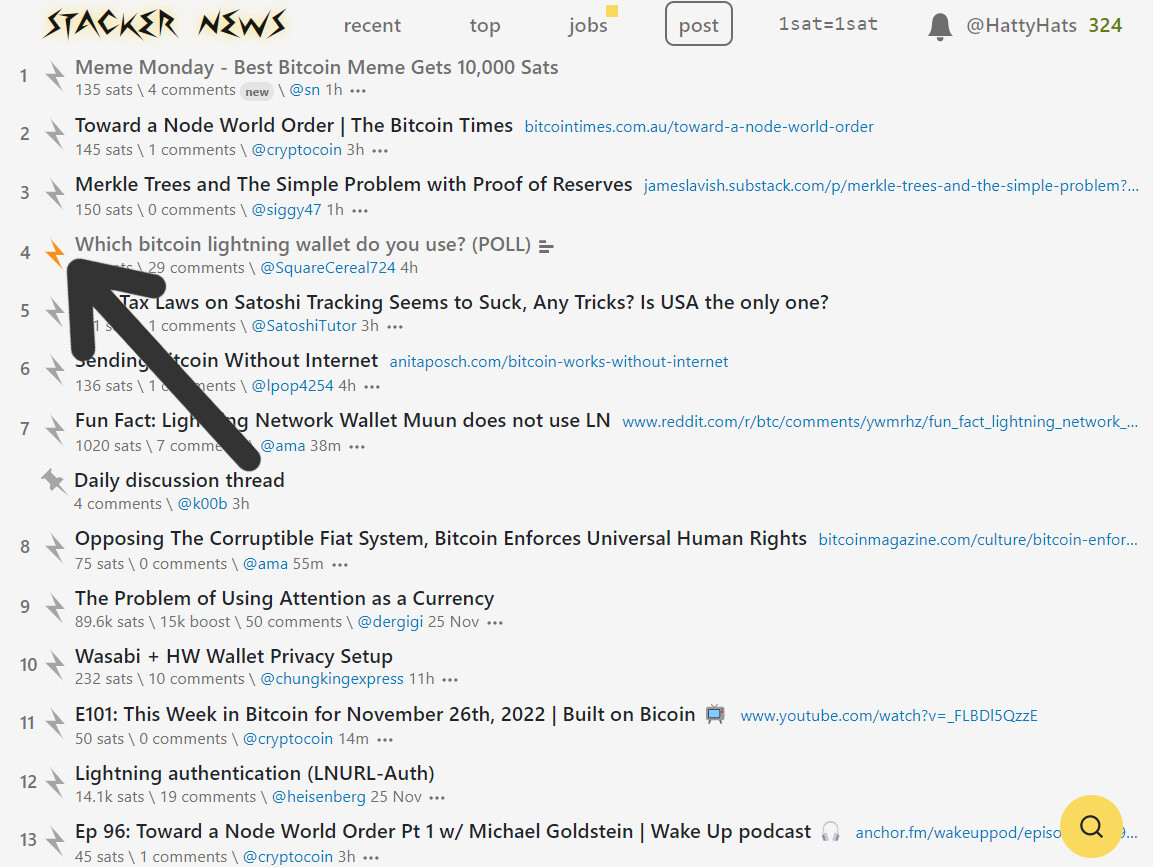This screenshot has width=1153, height=867.
Task: Click orange lightning bolt on wallet poll post
Action: [x=55, y=252]
